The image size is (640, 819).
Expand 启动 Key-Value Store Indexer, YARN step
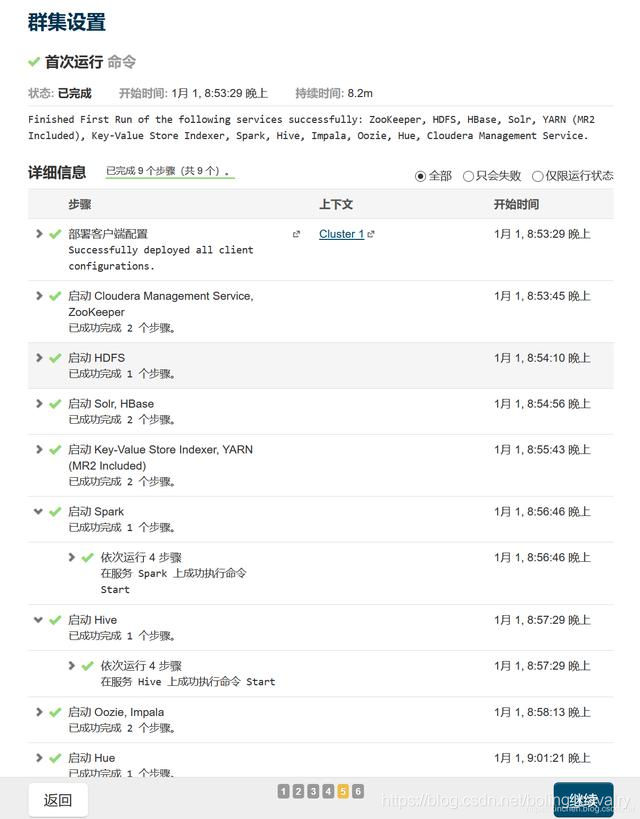click(39, 449)
